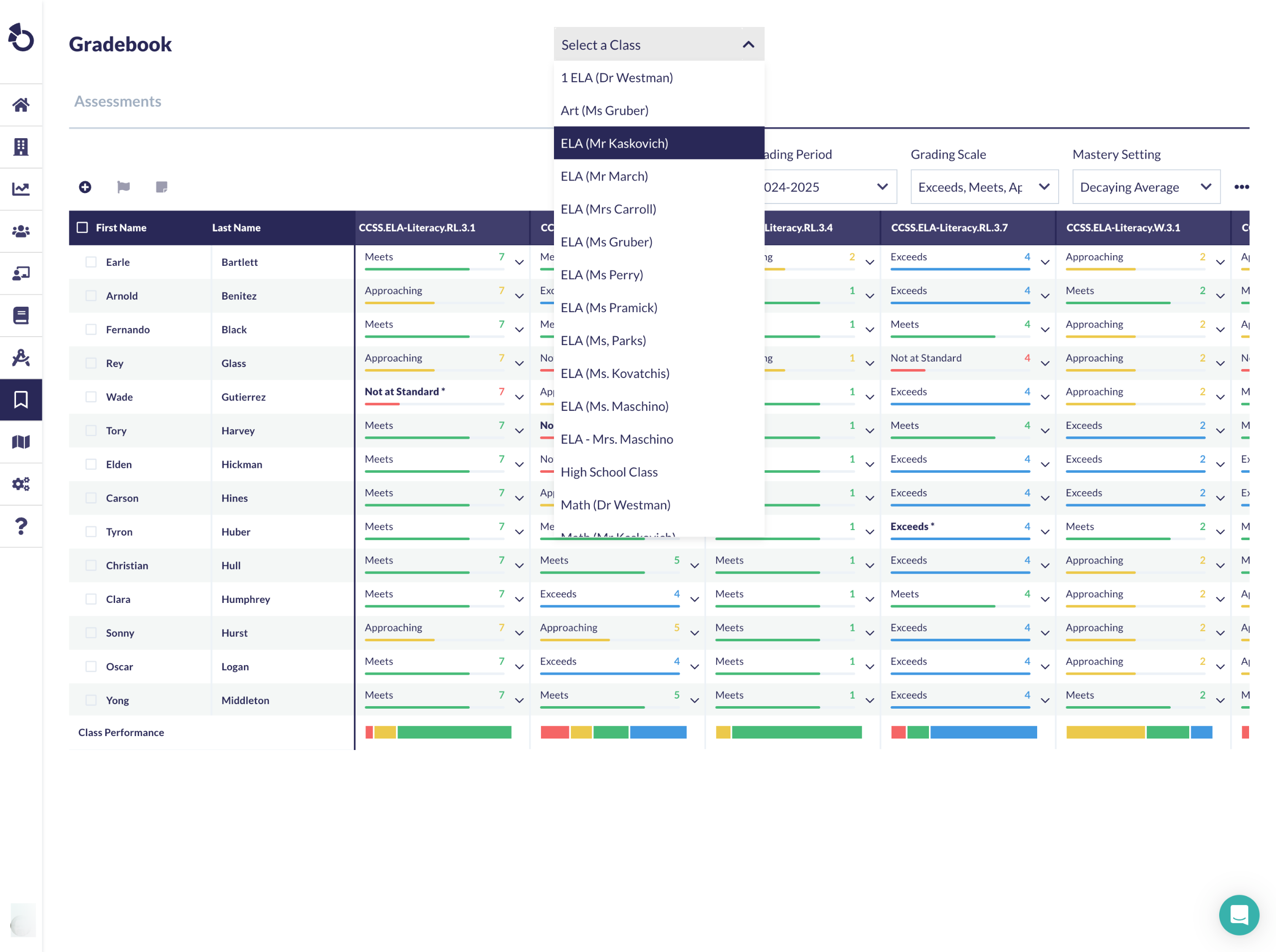Check the box for Earle Bartlett
The height and width of the screenshot is (952, 1276).
[91, 262]
